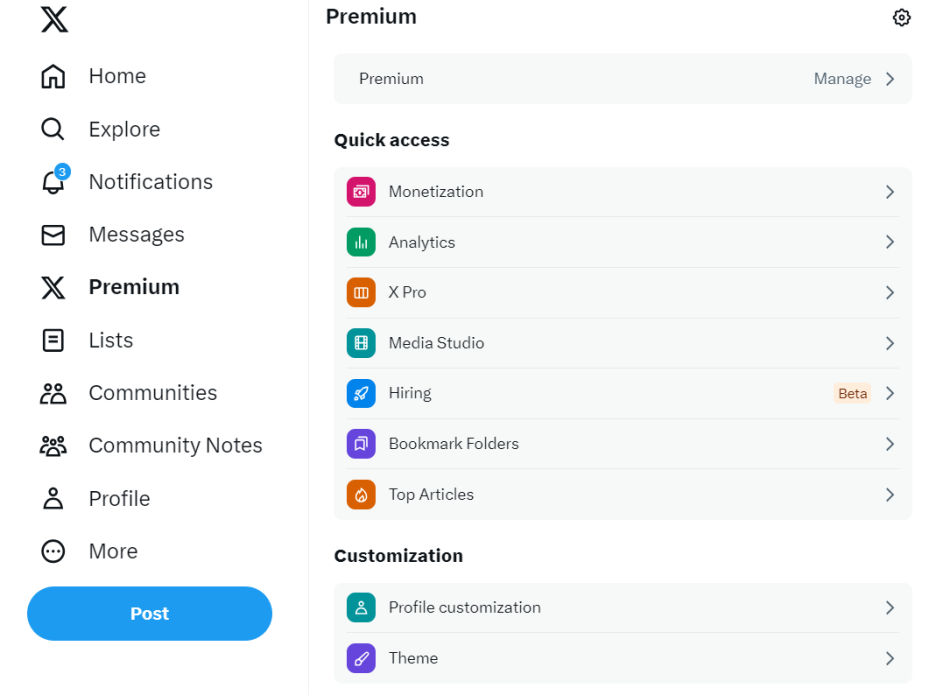Click the orange X Pro columns icon
936x695 pixels.
(361, 293)
